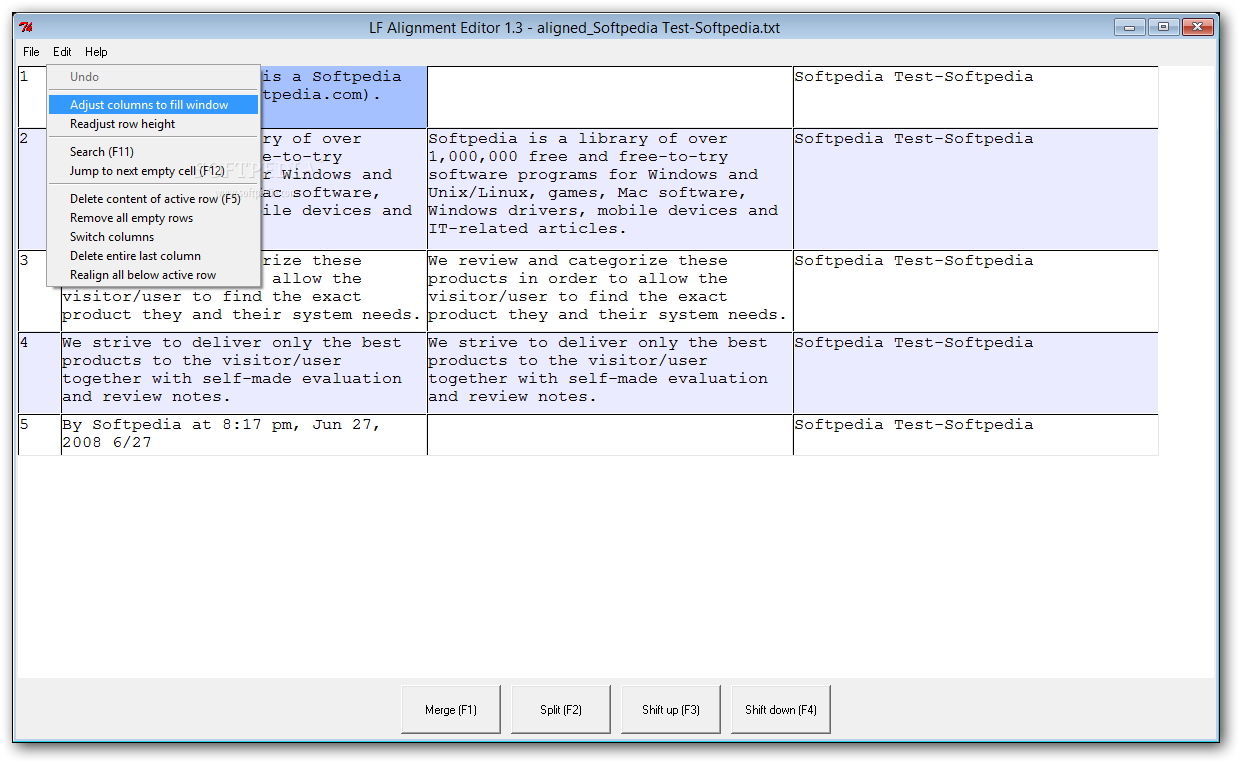Screen dimensions: 1240x763
Task: Click the Shift up (F3) button
Action: [671, 710]
